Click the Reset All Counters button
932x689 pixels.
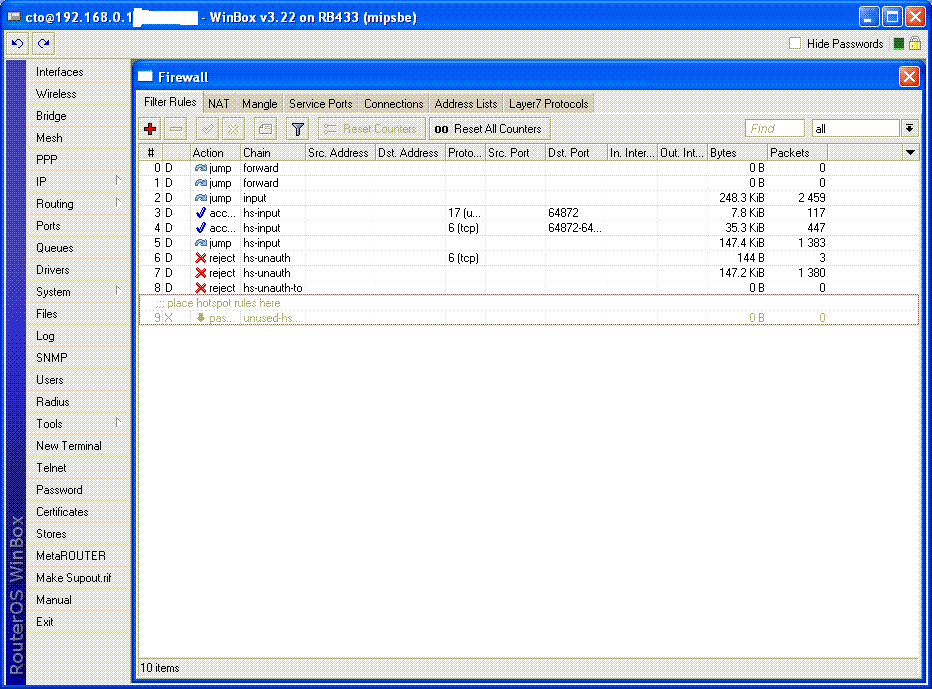click(x=489, y=128)
